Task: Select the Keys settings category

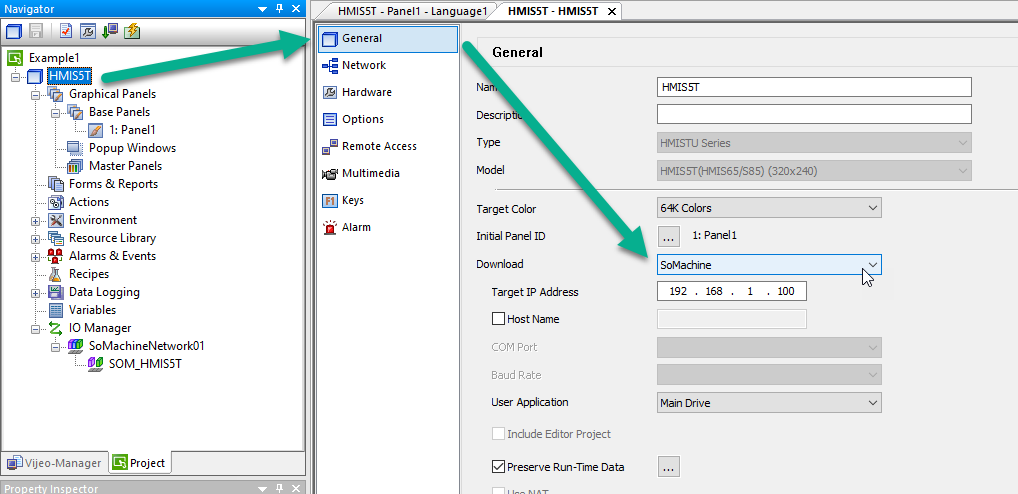Action: (x=388, y=200)
